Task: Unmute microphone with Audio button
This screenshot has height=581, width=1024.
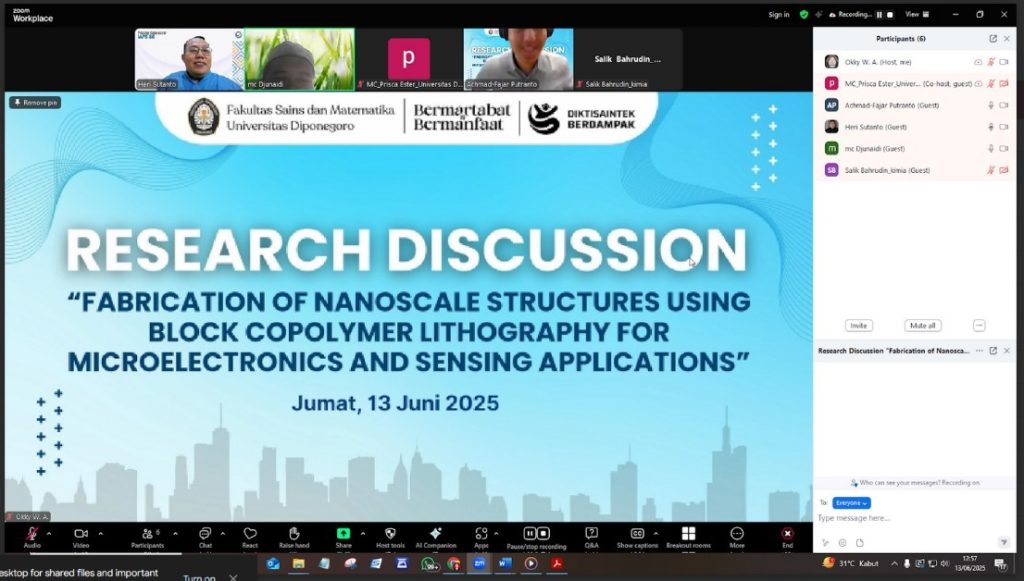Action: [x=32, y=535]
